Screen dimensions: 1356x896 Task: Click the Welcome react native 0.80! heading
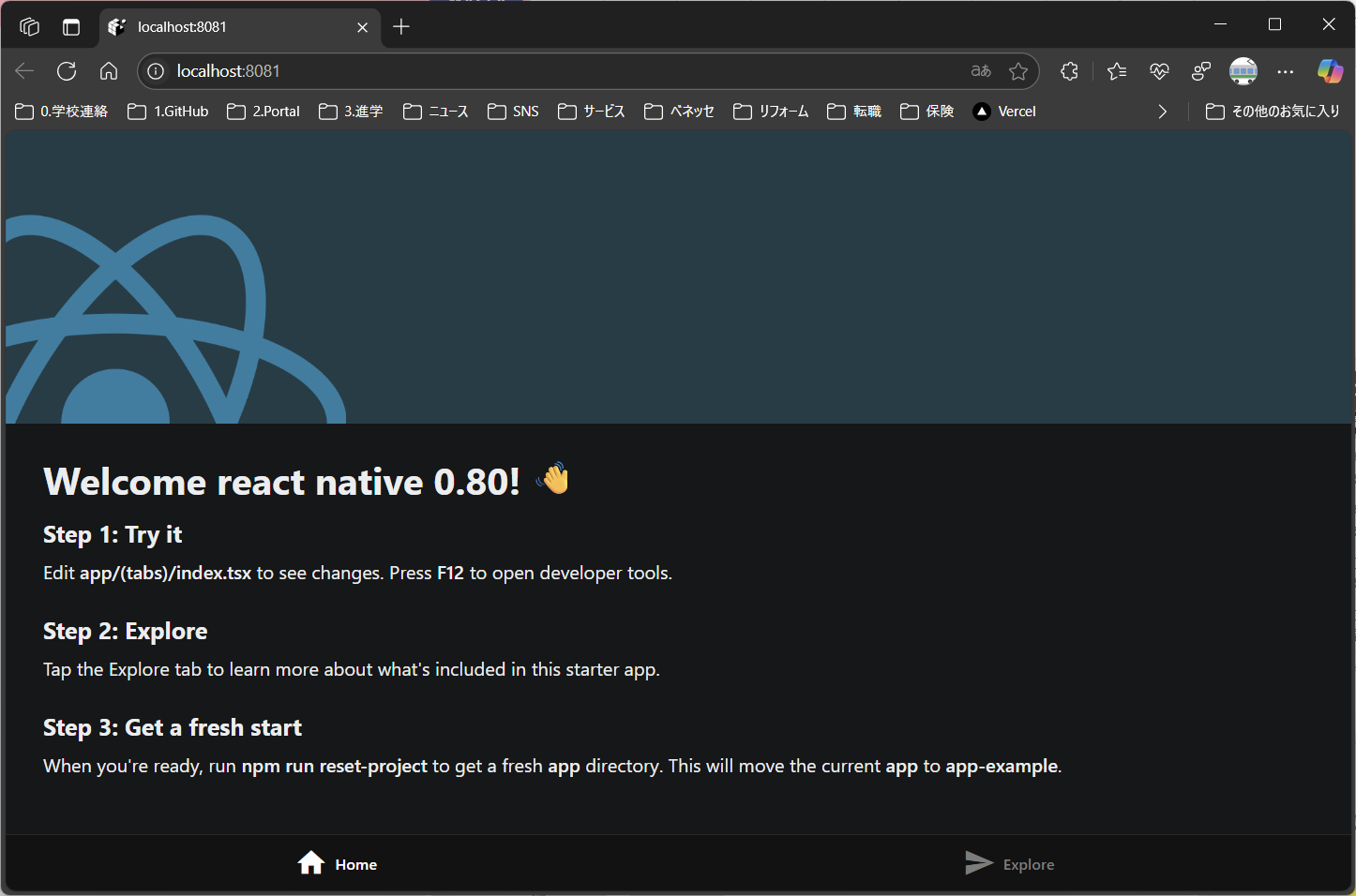281,482
